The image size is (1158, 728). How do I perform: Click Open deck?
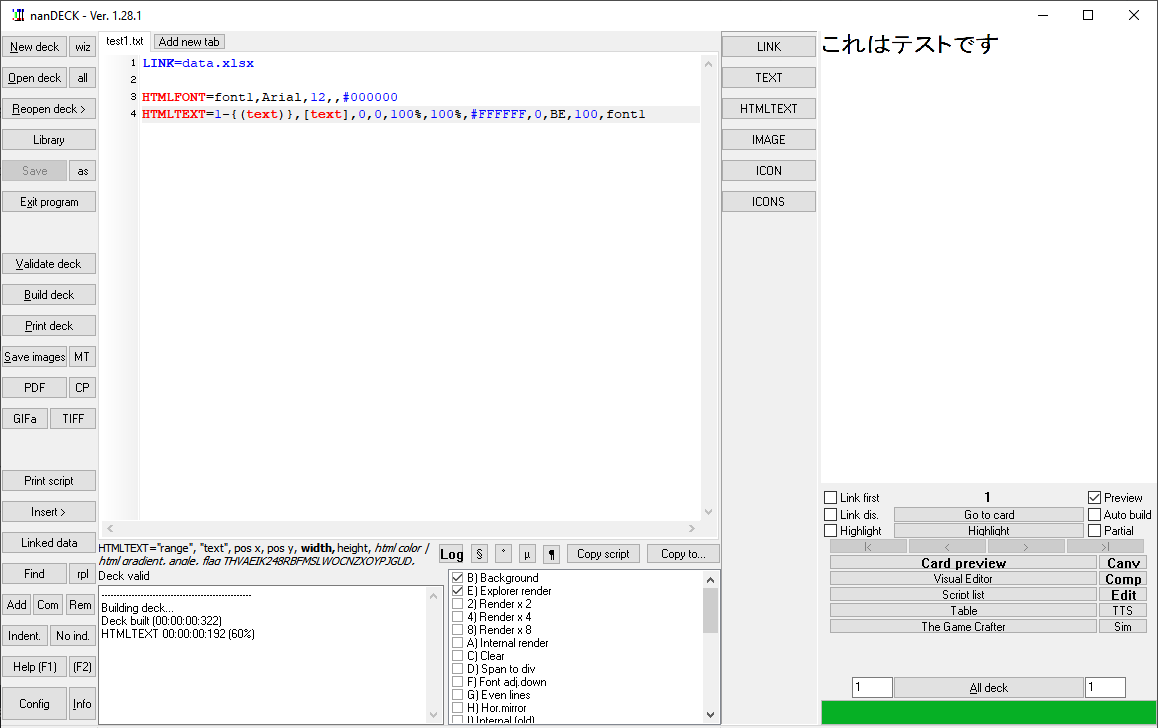35,78
